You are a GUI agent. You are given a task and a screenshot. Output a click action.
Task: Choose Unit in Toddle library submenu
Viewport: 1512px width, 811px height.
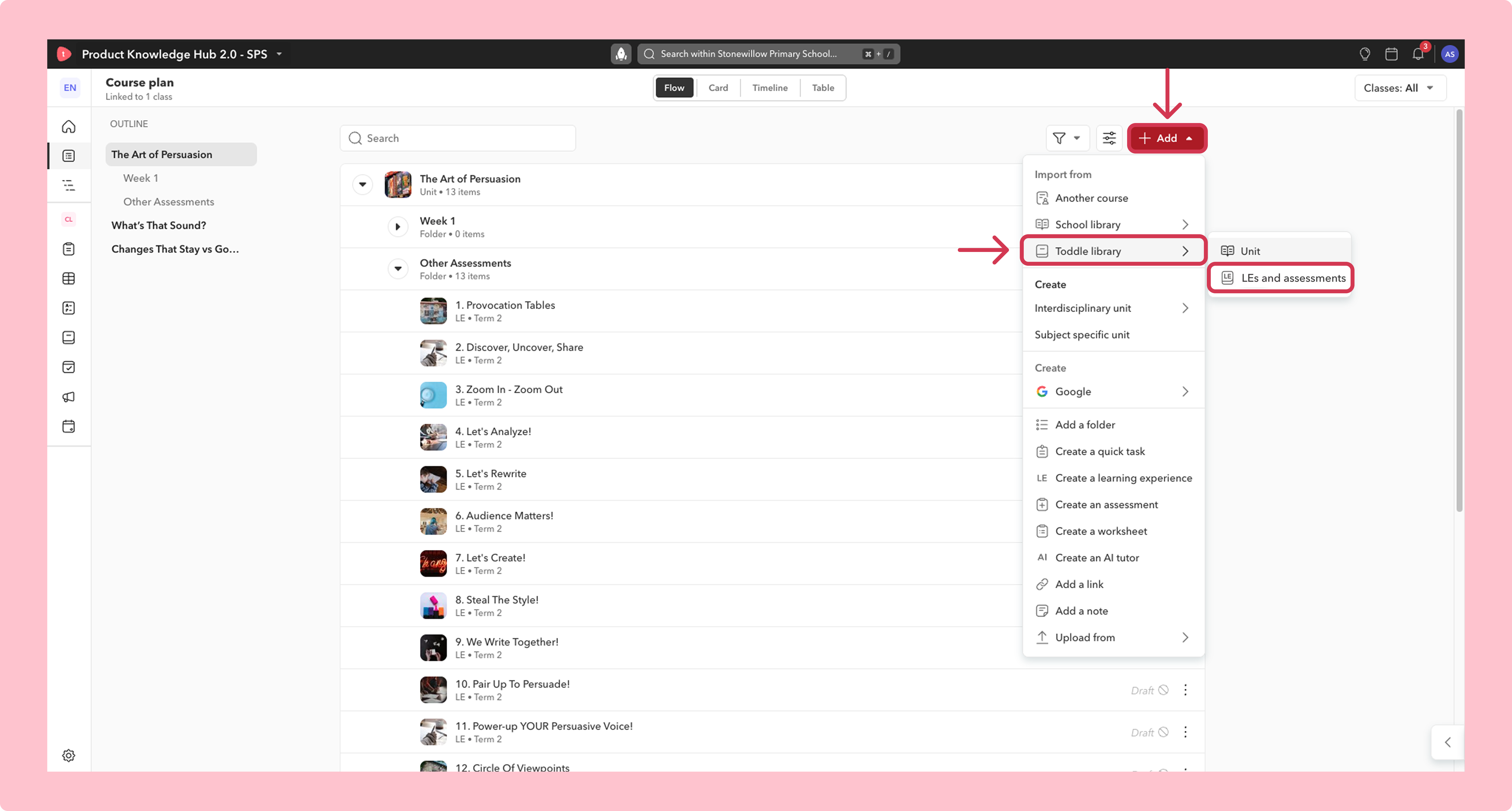pos(1280,251)
